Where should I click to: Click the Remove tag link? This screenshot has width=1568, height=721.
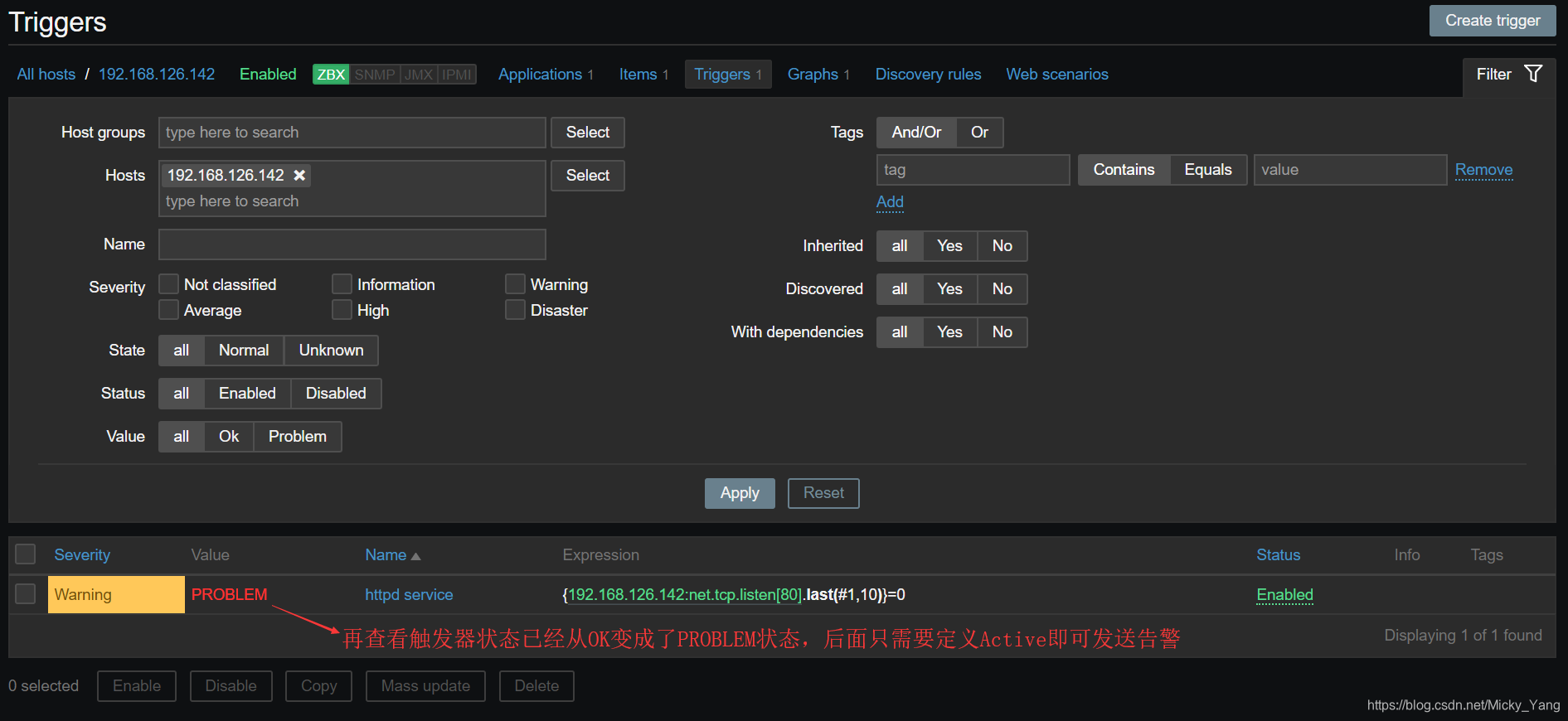[x=1483, y=170]
